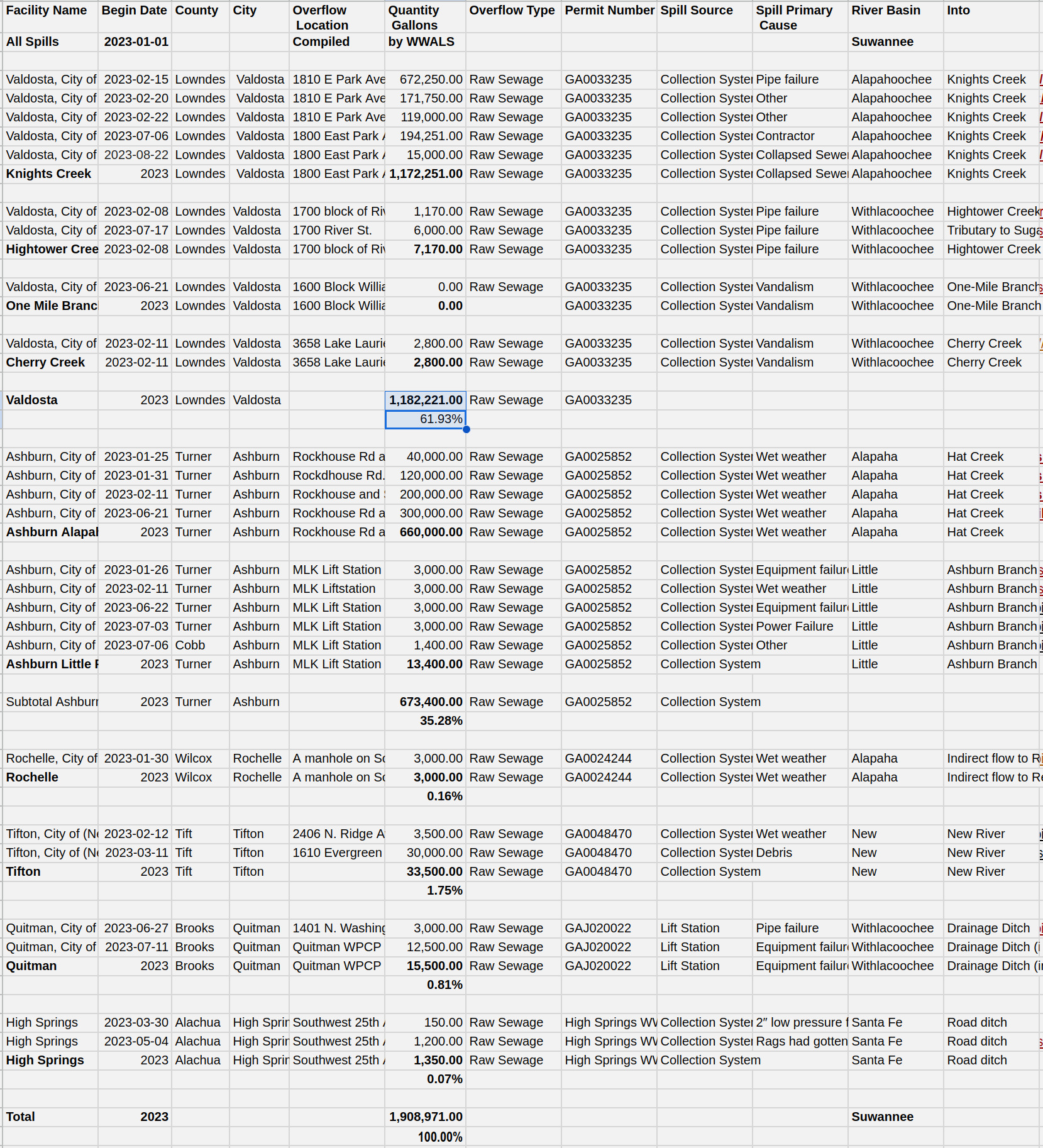Image resolution: width=1043 pixels, height=1148 pixels.
Task: Select the bold 13,400.00 quantity cell
Action: point(426,665)
